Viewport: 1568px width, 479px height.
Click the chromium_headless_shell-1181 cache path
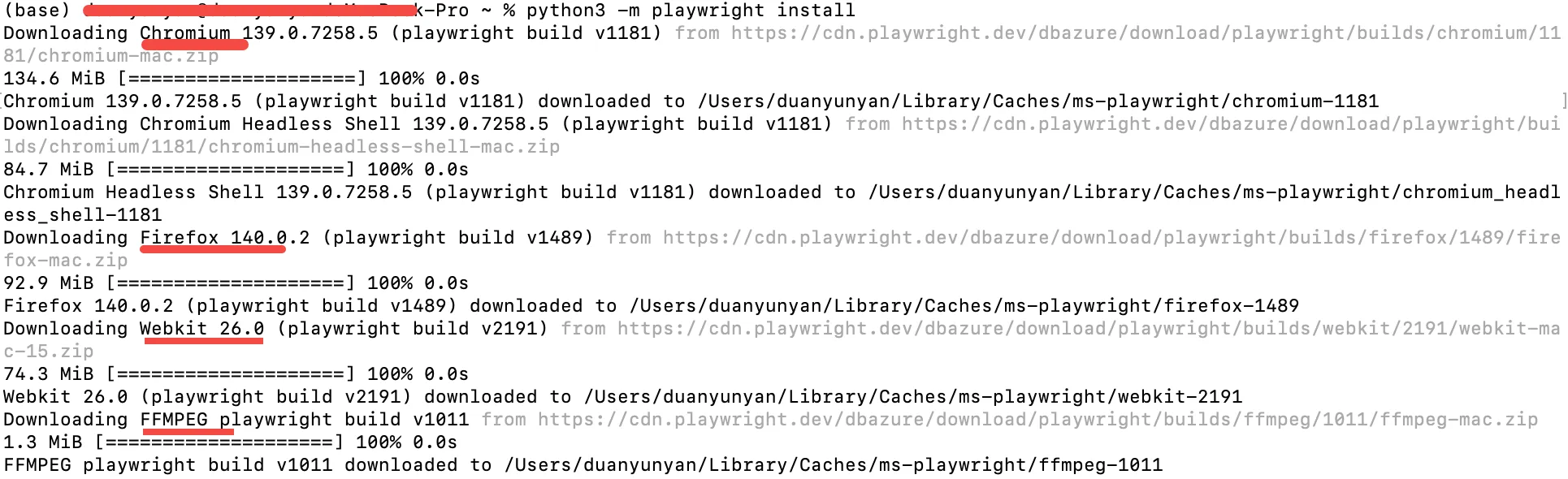click(782, 204)
